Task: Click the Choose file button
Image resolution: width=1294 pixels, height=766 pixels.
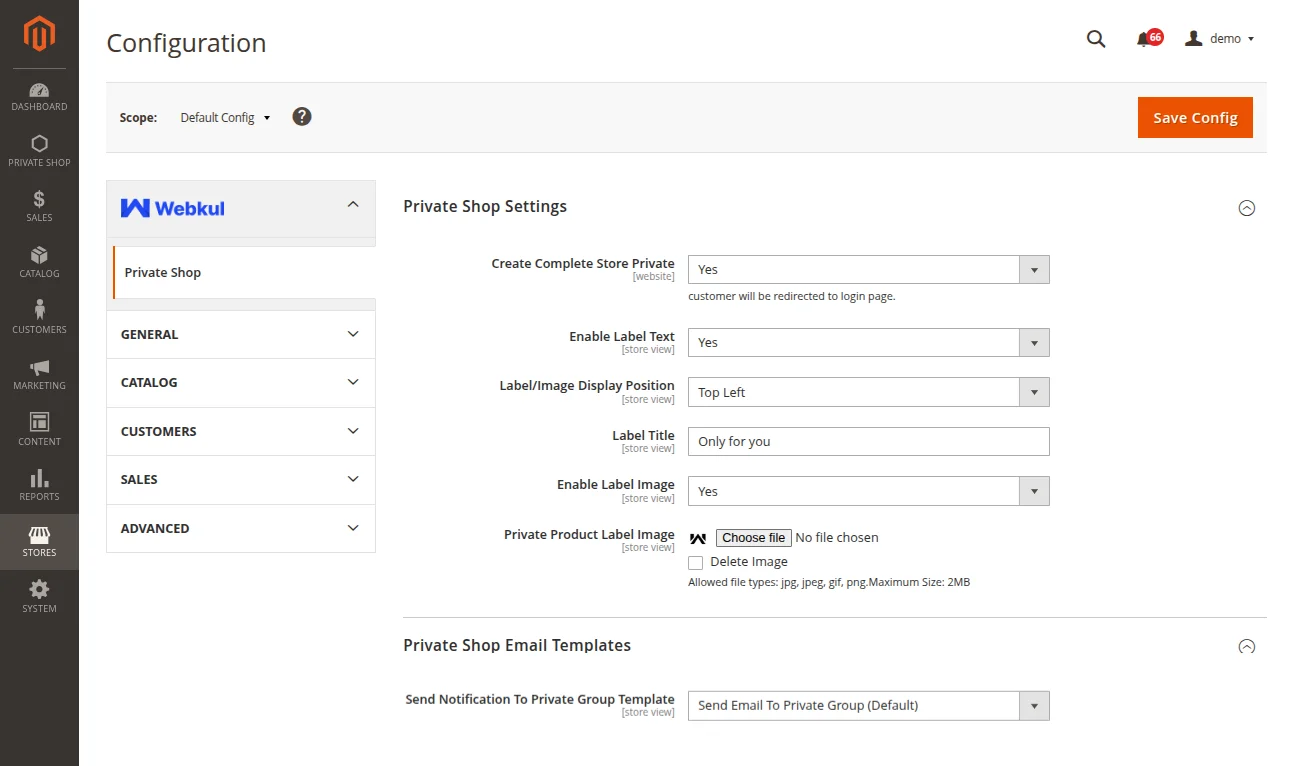Action: pyautogui.click(x=754, y=538)
